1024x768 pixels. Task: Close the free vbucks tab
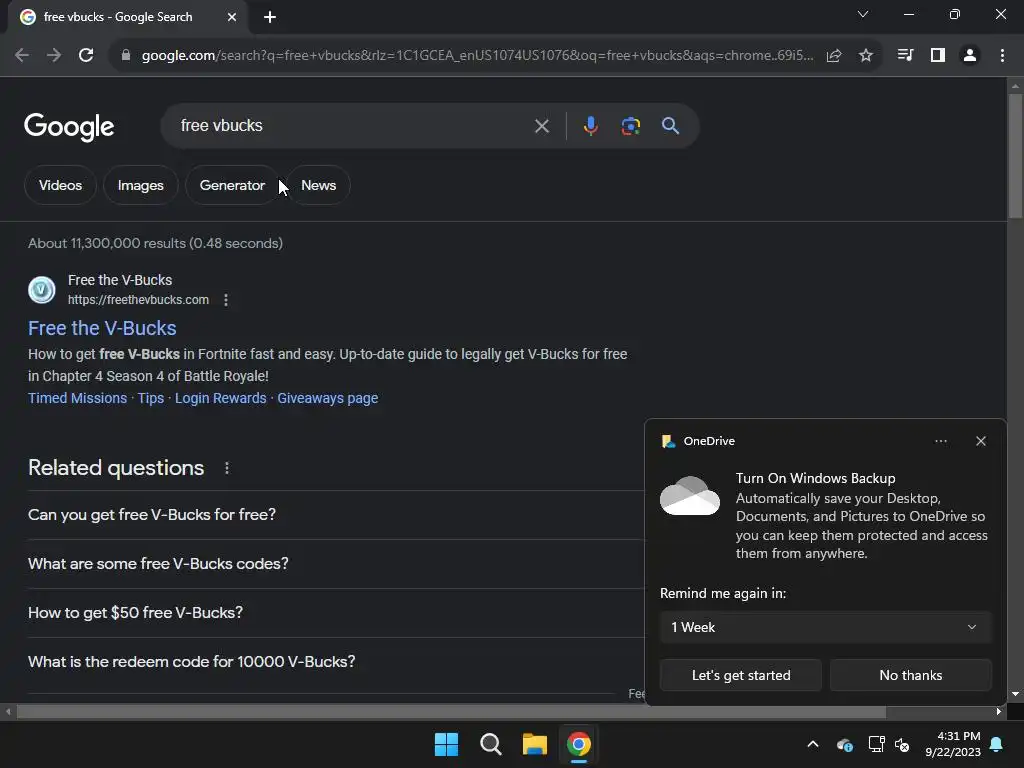pos(232,17)
